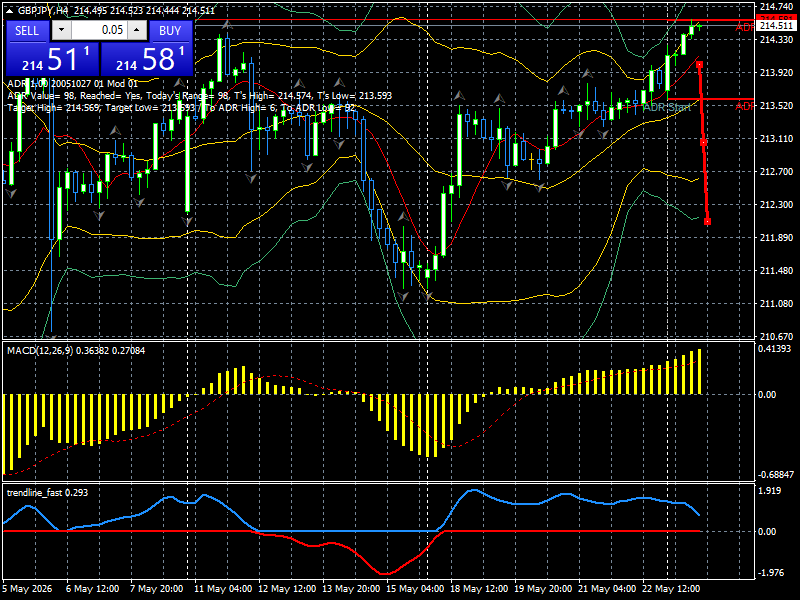This screenshot has width=800, height=600.
Task: Select the trendline_fast 0.293 label
Action: pos(47,492)
